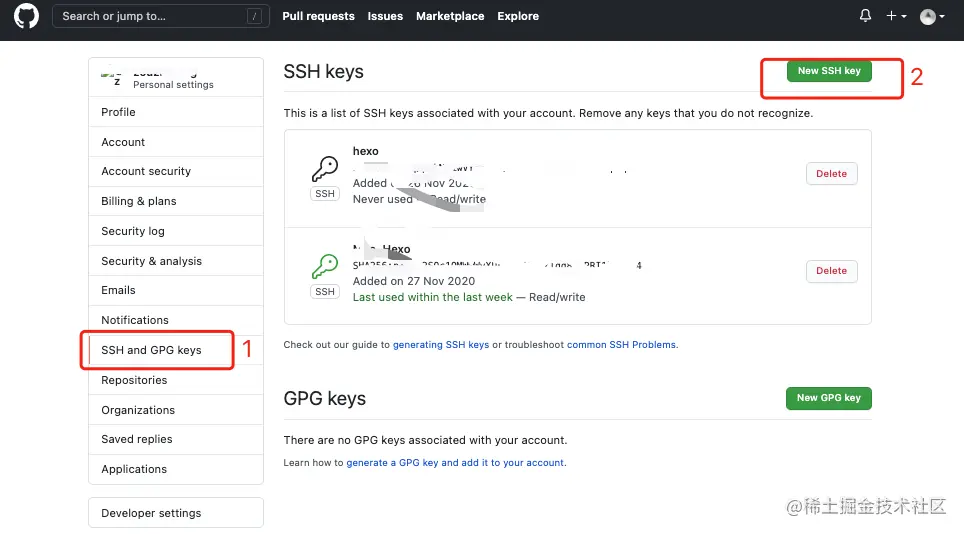Open Marketplace from the top navigation
Viewport: 964px width, 534px height.
point(450,16)
